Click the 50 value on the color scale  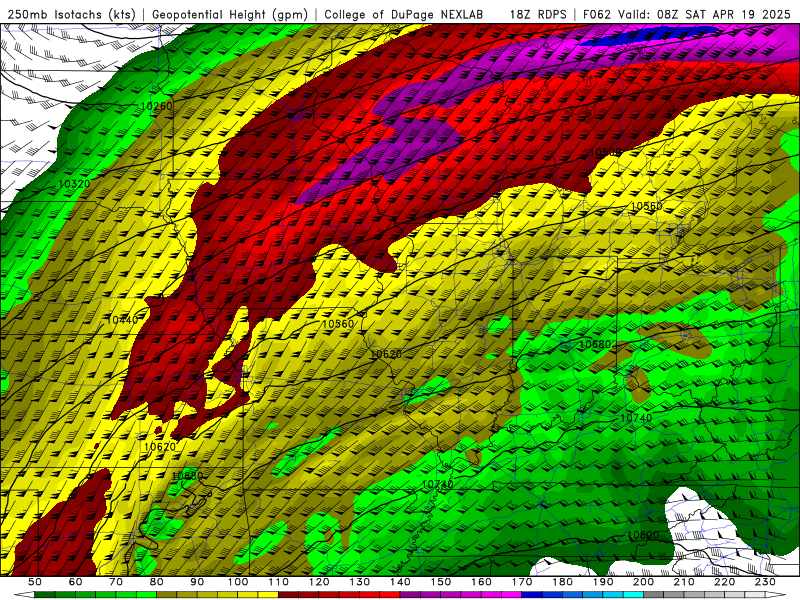(35, 582)
